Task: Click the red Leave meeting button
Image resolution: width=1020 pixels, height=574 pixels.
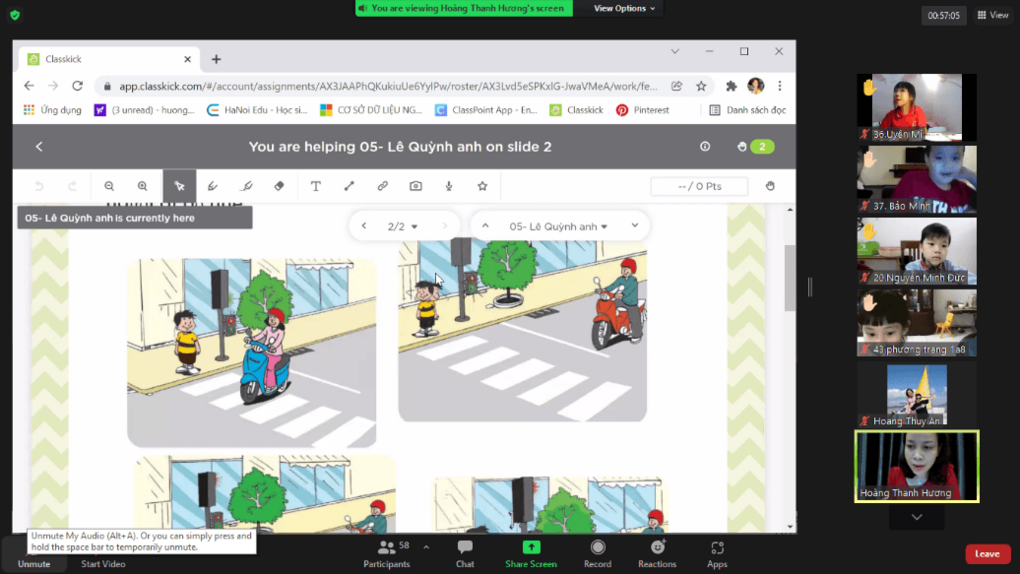Action: [986, 554]
